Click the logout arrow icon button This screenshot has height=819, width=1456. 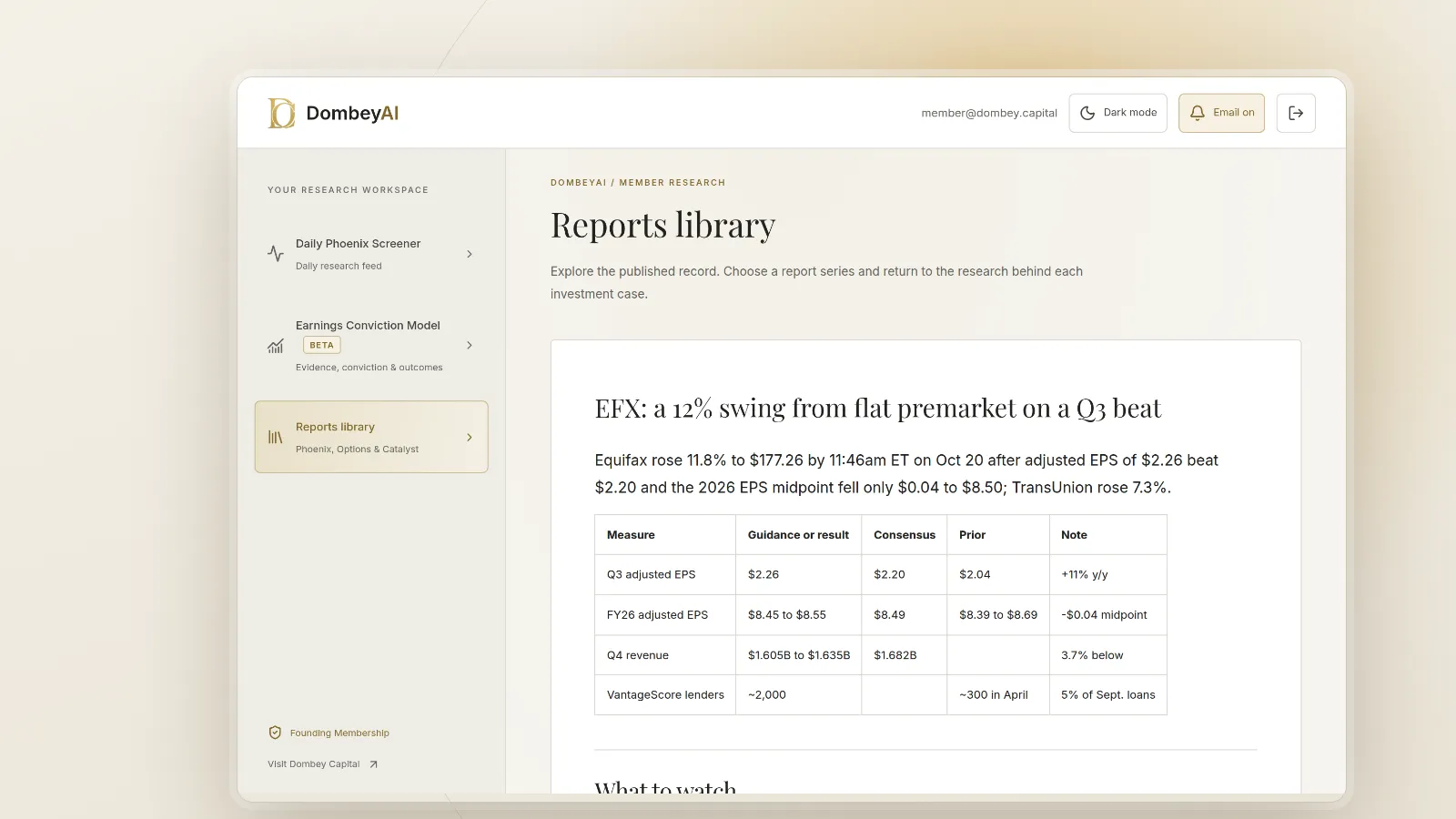click(x=1296, y=113)
